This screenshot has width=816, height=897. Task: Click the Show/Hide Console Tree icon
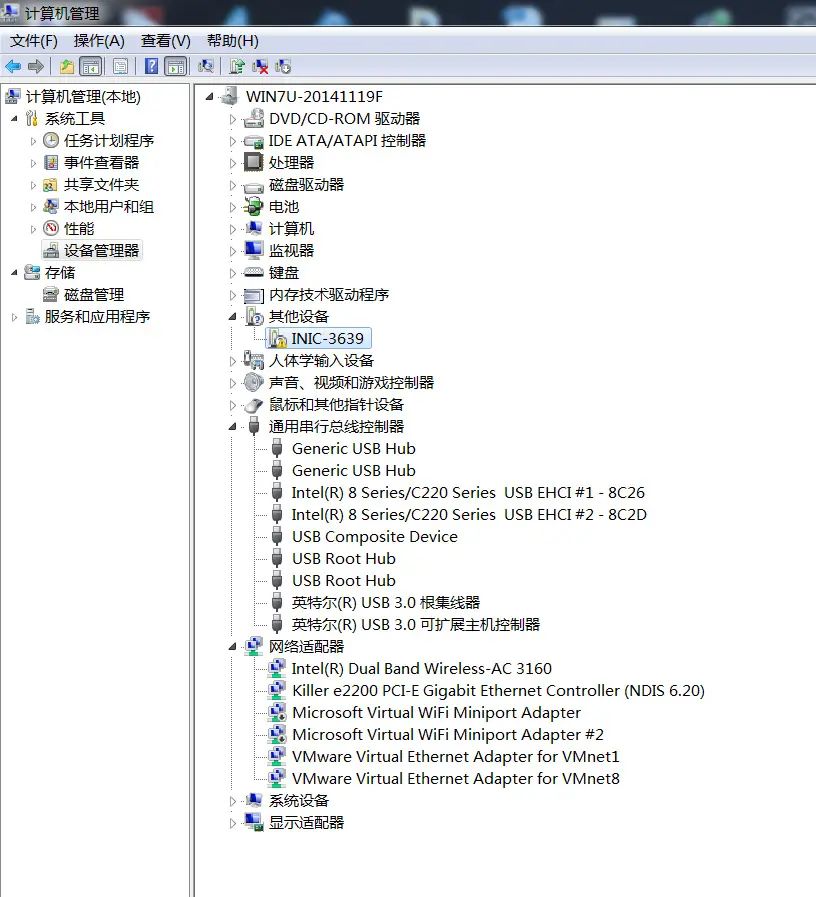click(x=90, y=66)
